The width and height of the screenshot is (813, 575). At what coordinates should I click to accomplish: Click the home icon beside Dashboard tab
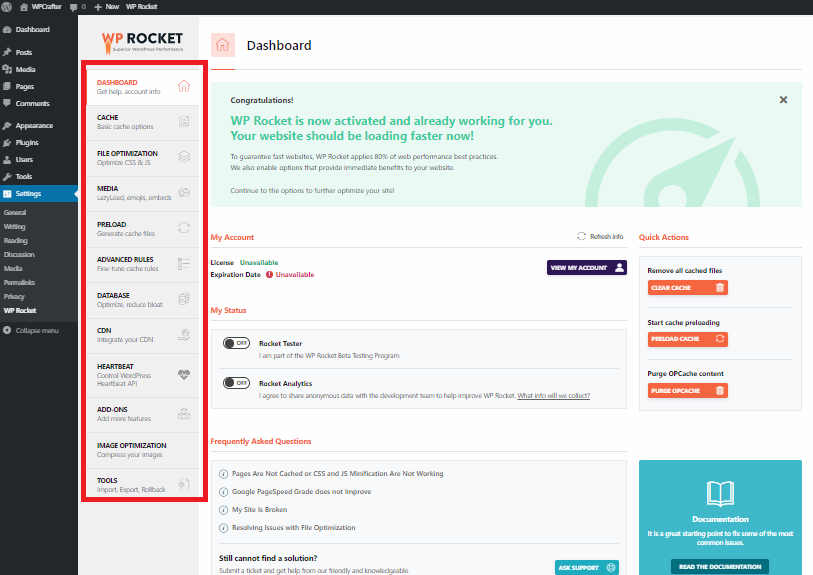pos(184,86)
